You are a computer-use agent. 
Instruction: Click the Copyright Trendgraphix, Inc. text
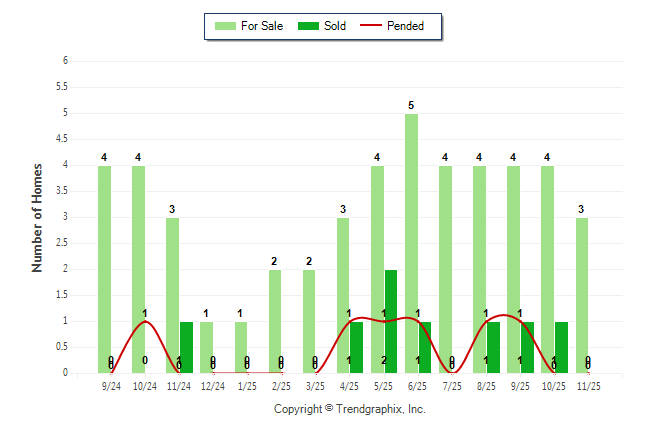[x=350, y=409]
